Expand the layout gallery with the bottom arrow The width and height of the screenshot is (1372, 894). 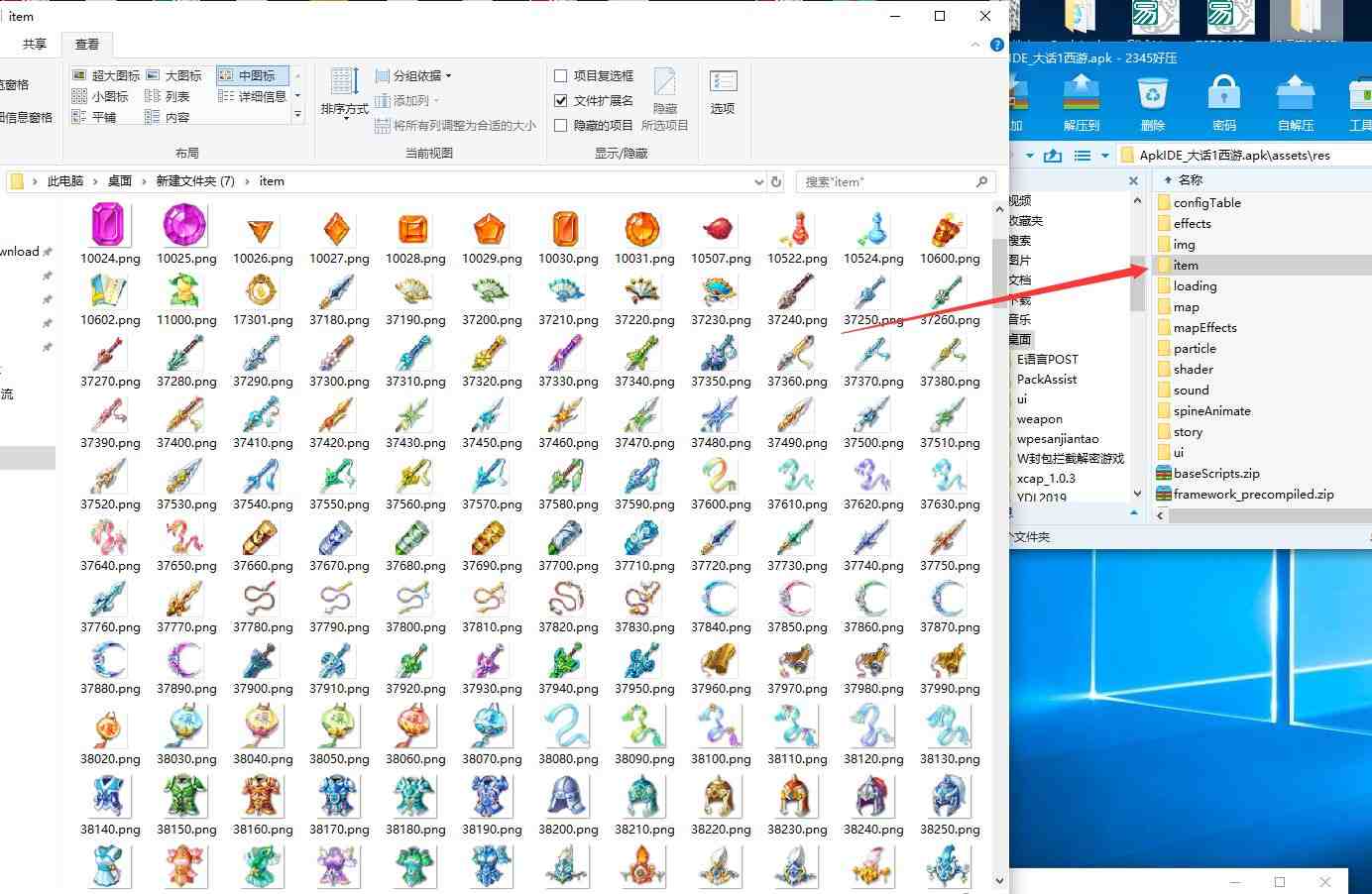point(297,115)
